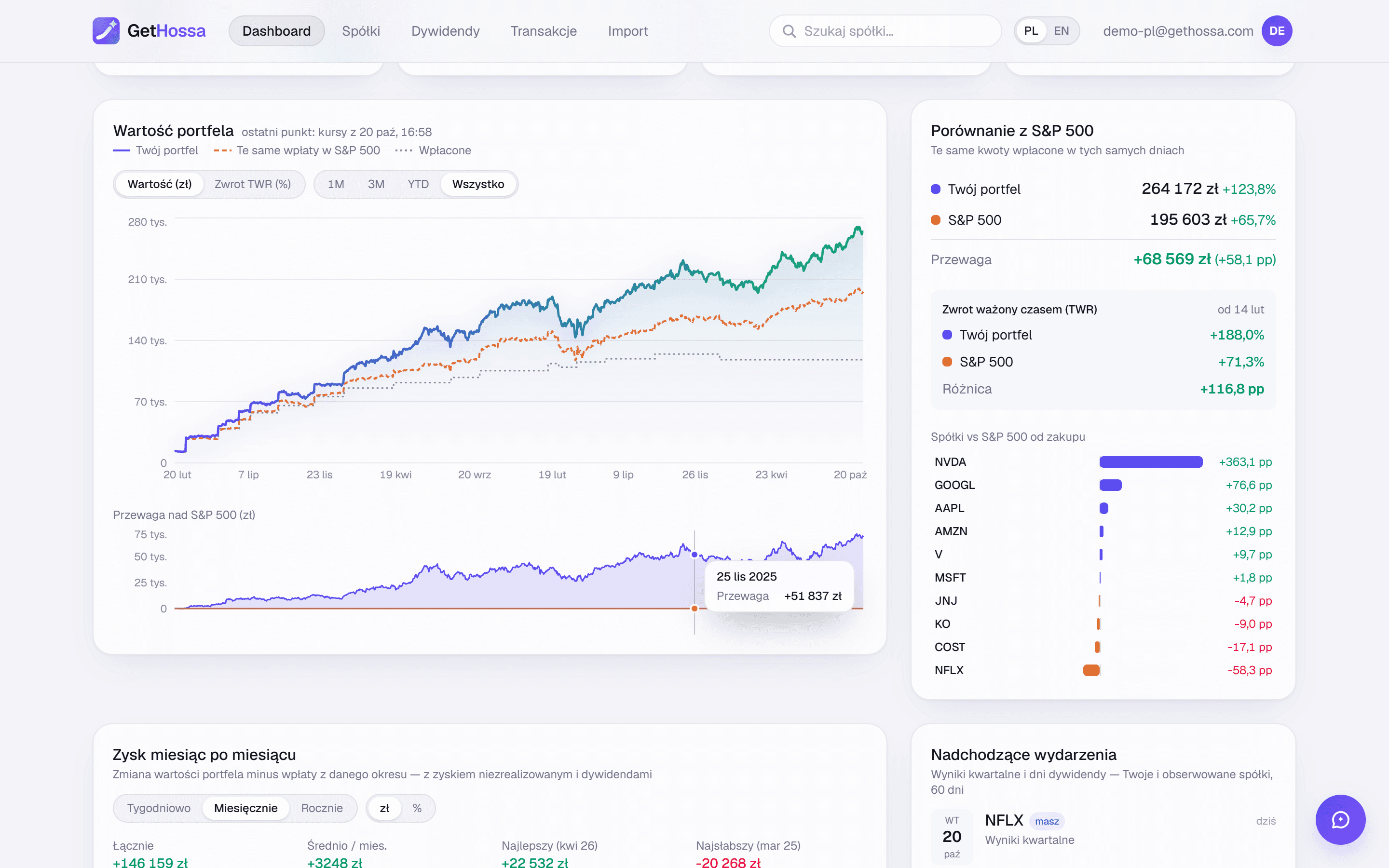Switch language to EN
This screenshot has height=868, width=1389.
pos(1061,31)
